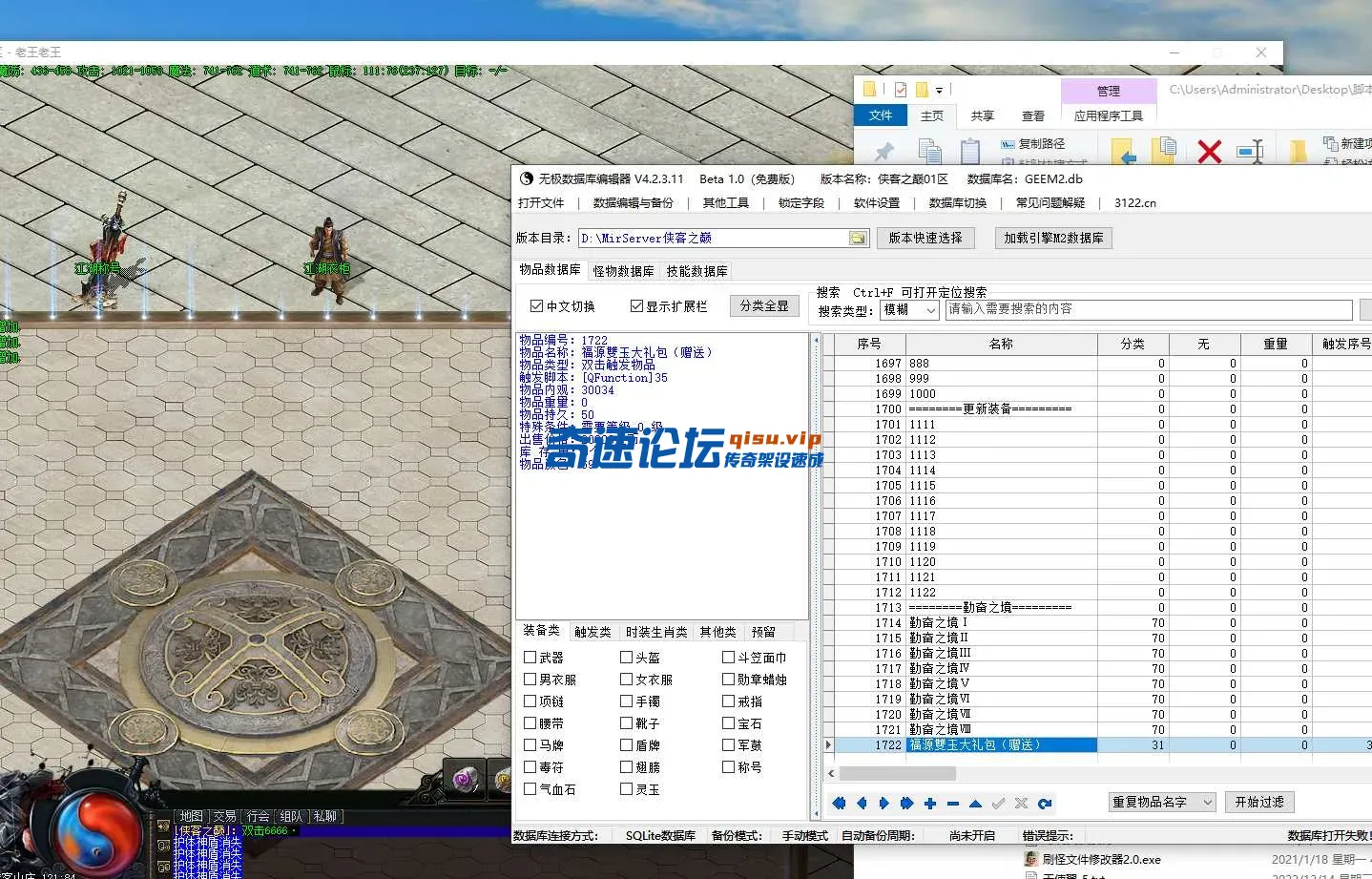Image resolution: width=1372 pixels, height=879 pixels.
Task: Browse version directory folder icon
Action: [859, 239]
